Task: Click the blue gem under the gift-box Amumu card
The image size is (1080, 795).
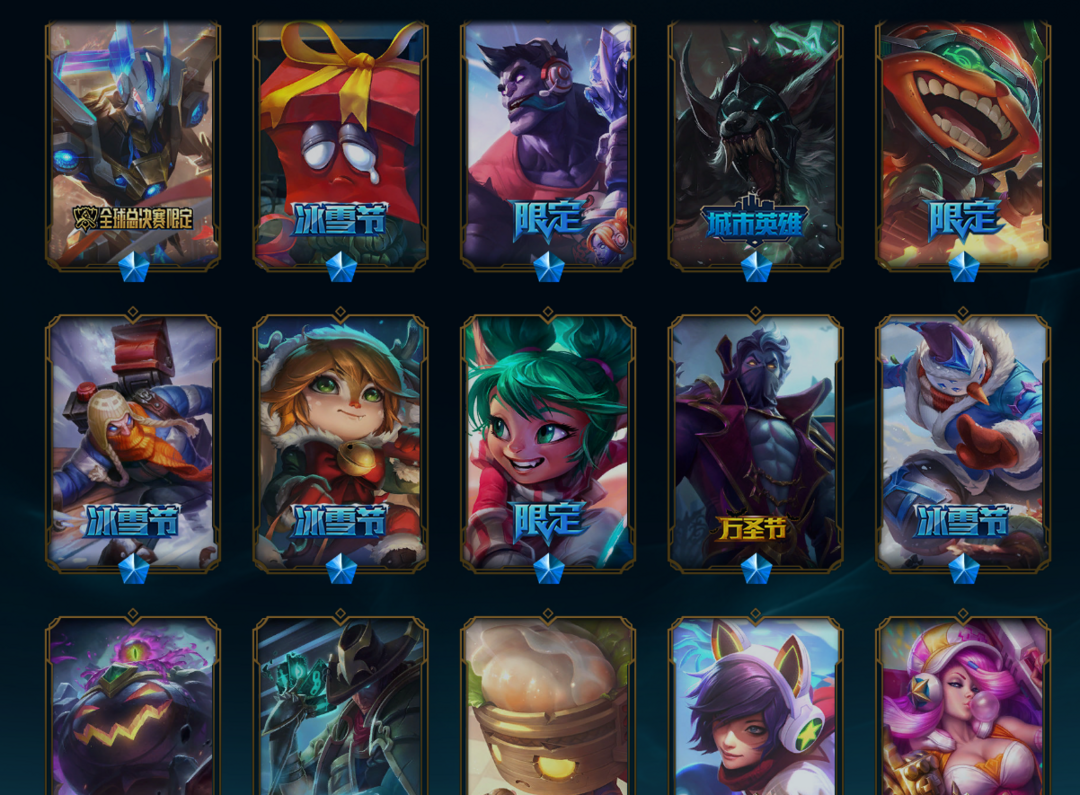Action: (x=341, y=267)
